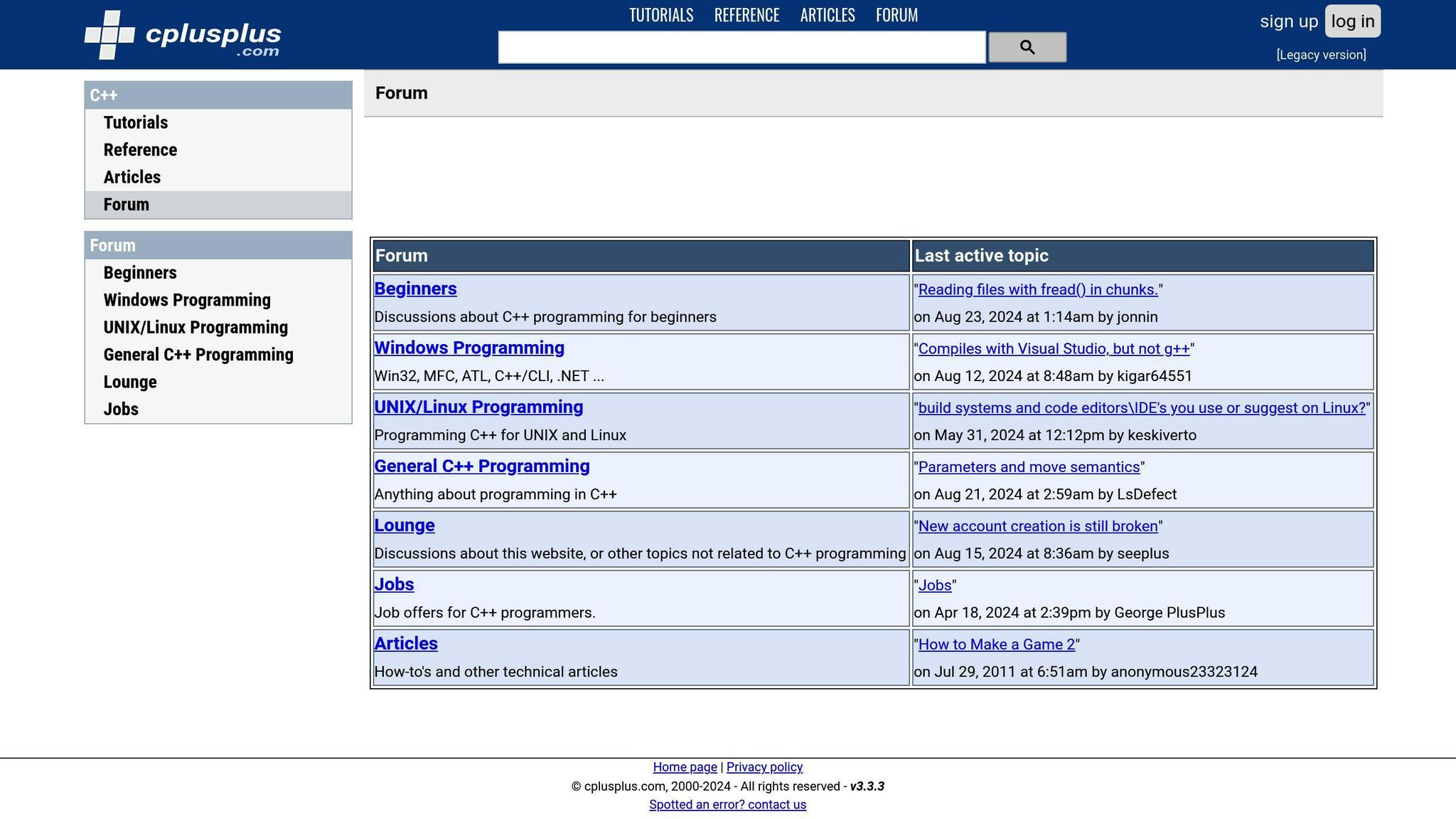Open the Windows Programming forum
The width and height of the screenshot is (1456, 819).
click(469, 348)
